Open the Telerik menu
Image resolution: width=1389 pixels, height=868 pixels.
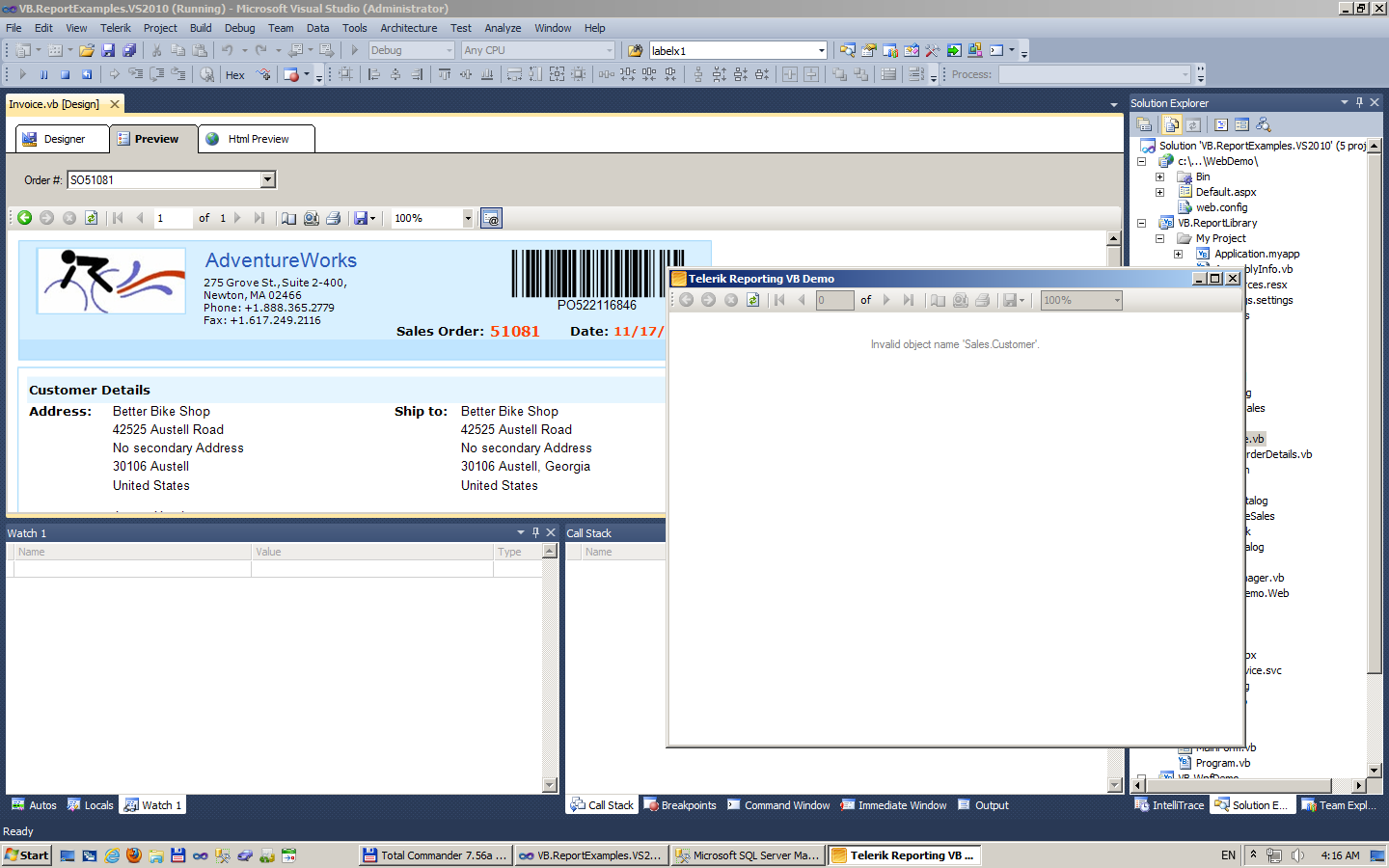[116, 28]
